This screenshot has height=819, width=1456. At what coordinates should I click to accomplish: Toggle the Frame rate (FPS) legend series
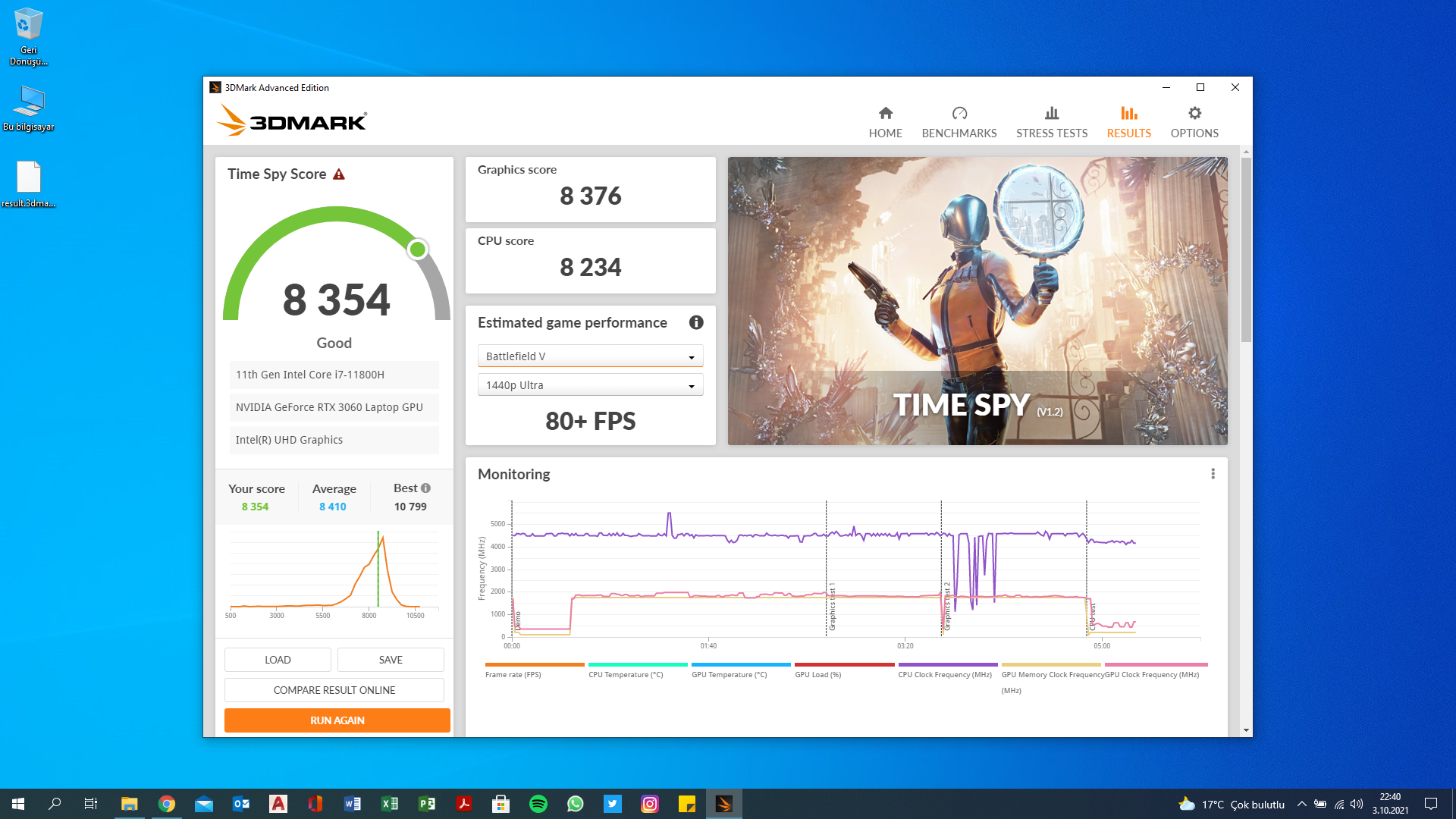(513, 674)
